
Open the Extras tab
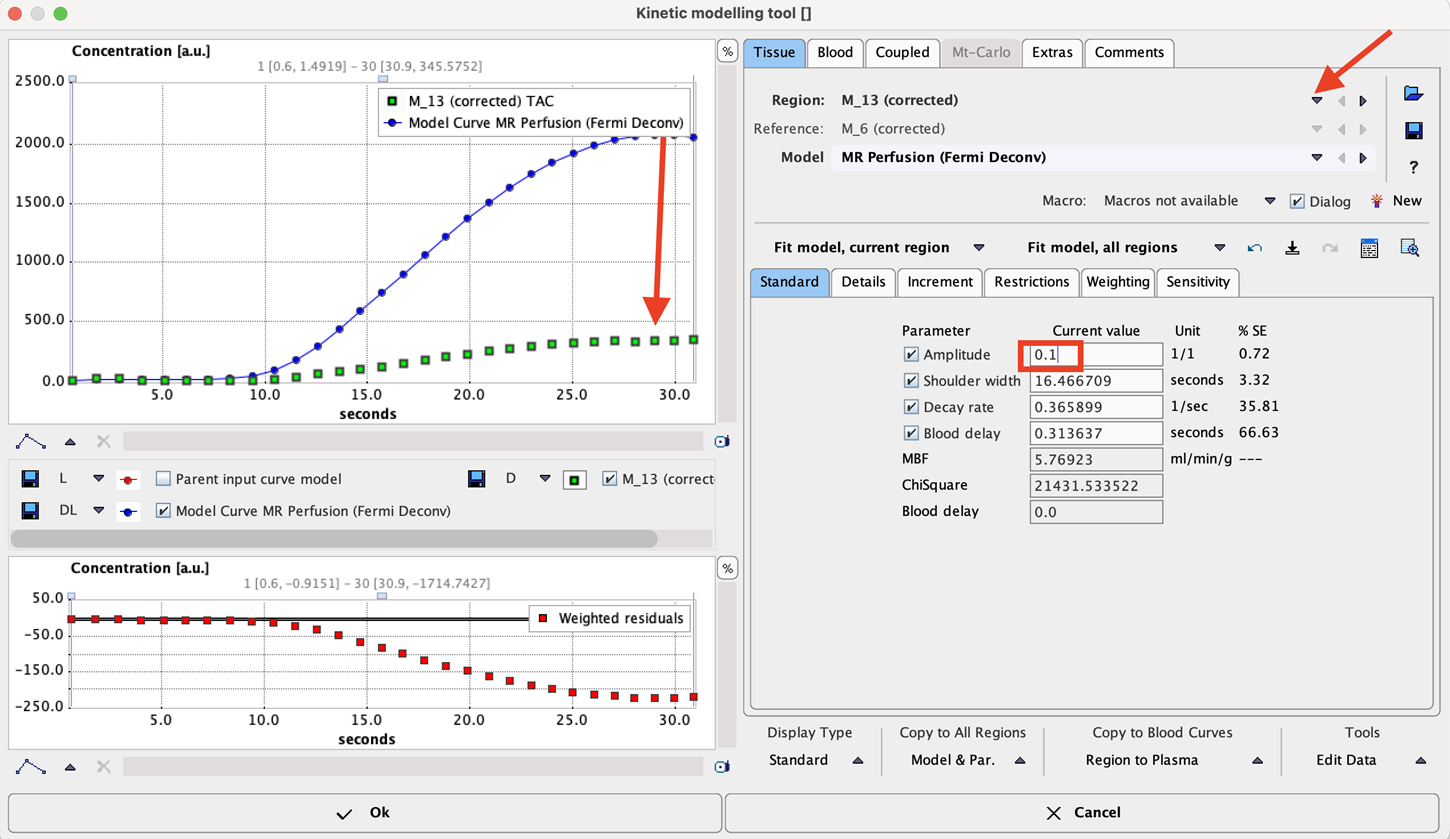click(1052, 52)
